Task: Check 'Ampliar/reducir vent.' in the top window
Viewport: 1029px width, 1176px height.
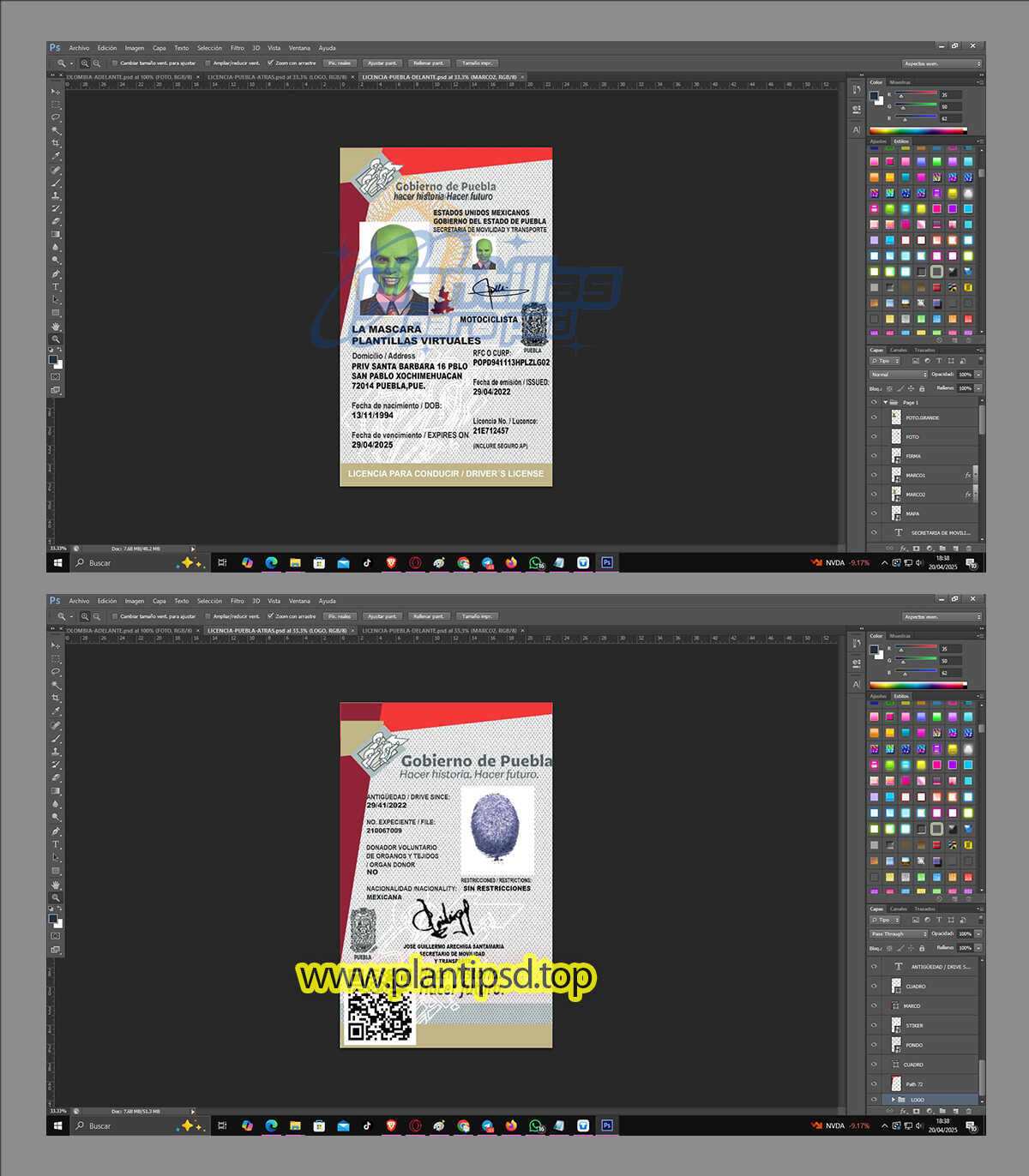Action: click(x=208, y=63)
